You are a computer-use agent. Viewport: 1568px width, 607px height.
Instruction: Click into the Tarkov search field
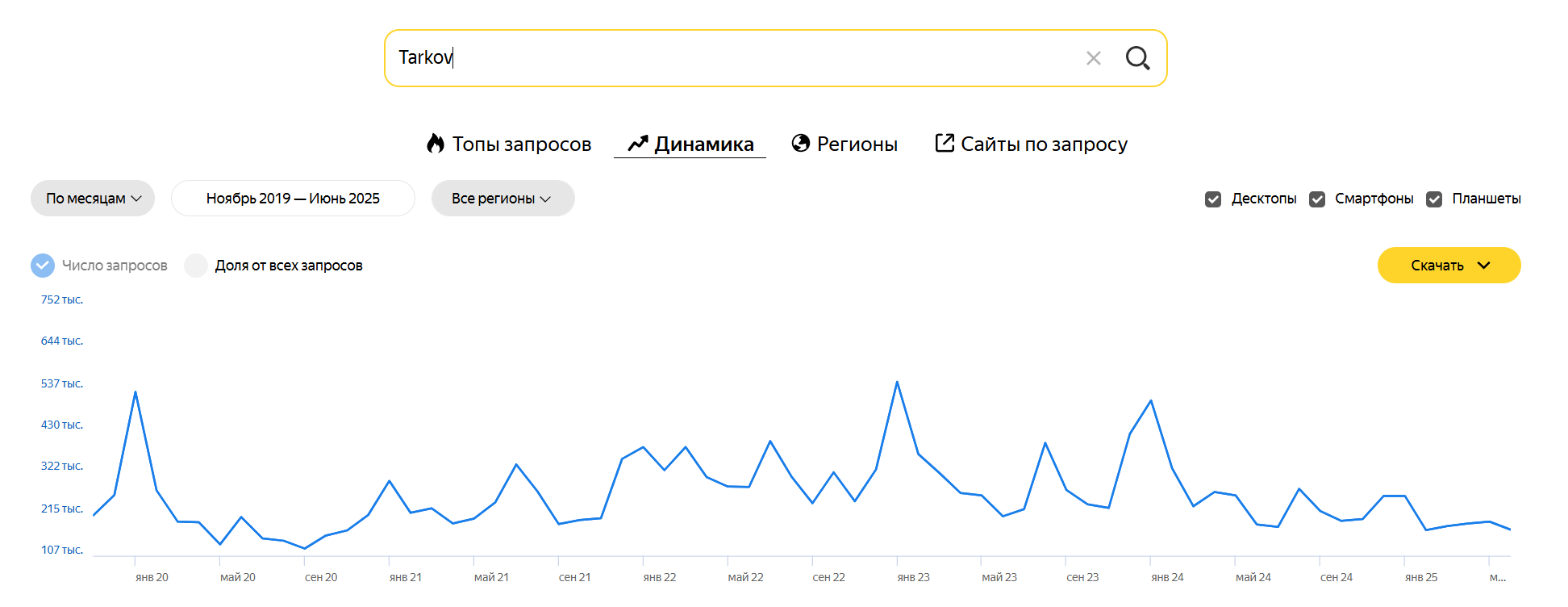[x=726, y=58]
